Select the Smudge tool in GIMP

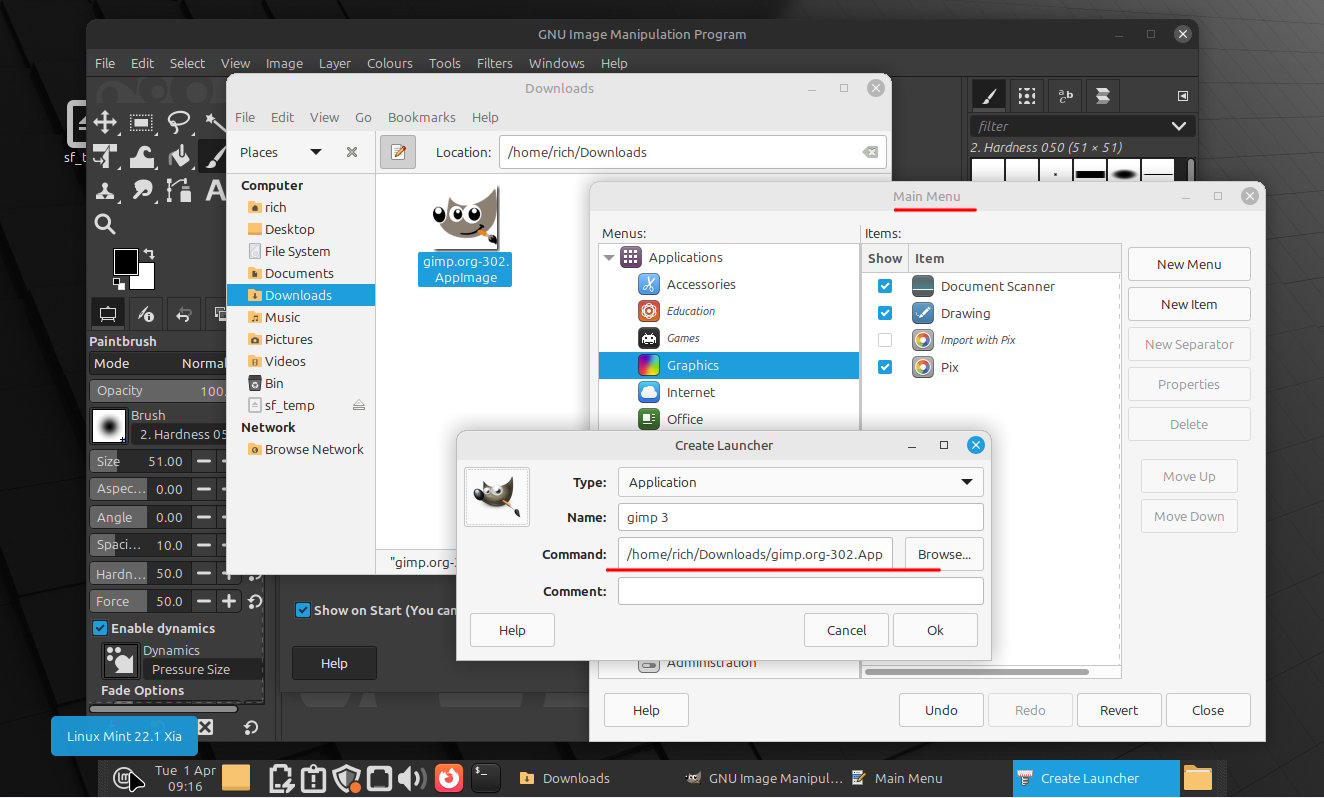click(141, 190)
